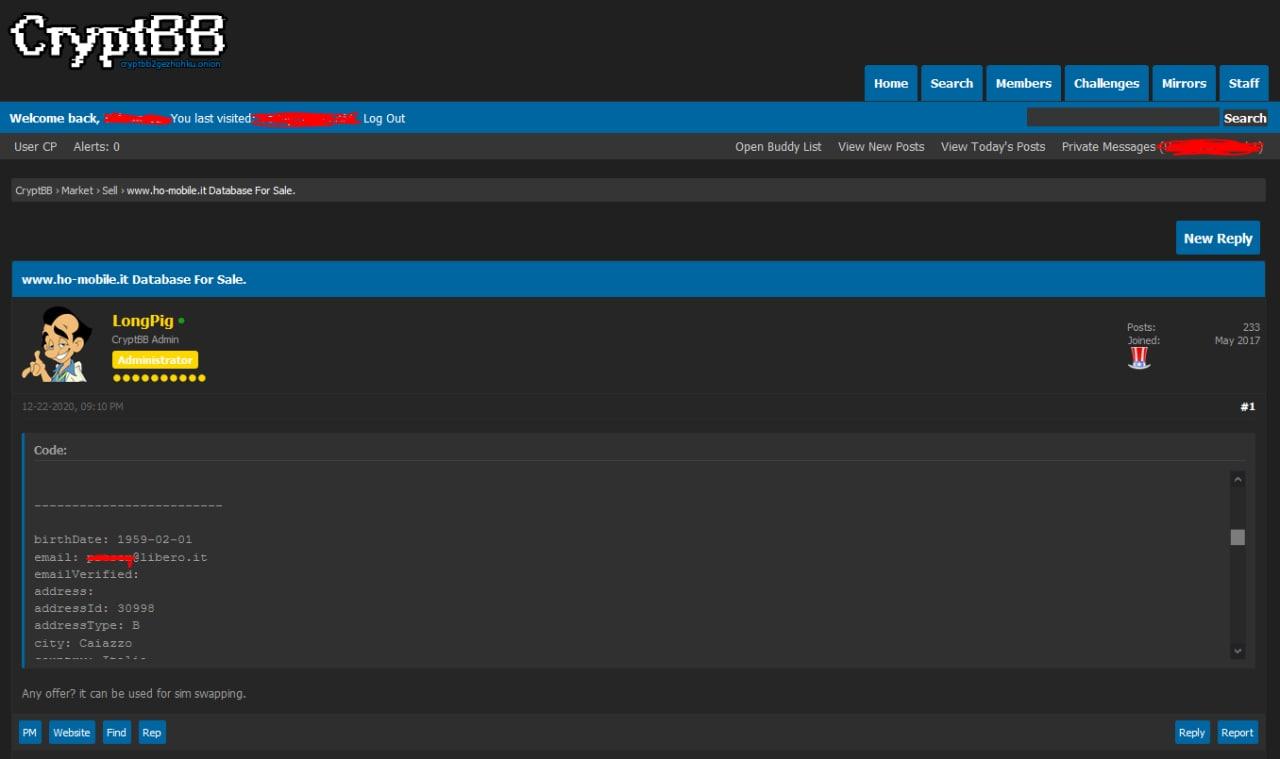Open the Staff tab
This screenshot has width=1280, height=759.
pyautogui.click(x=1244, y=83)
